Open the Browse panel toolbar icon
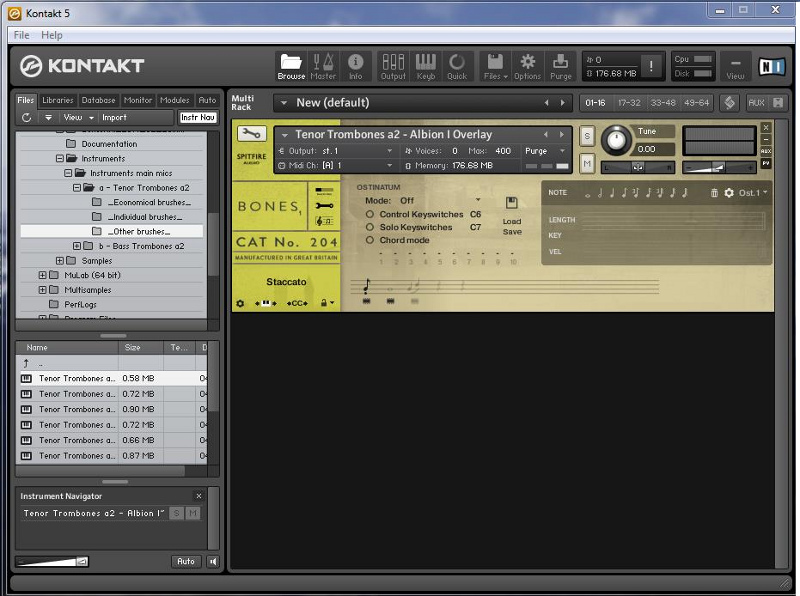The height and width of the screenshot is (596, 800). (291, 66)
